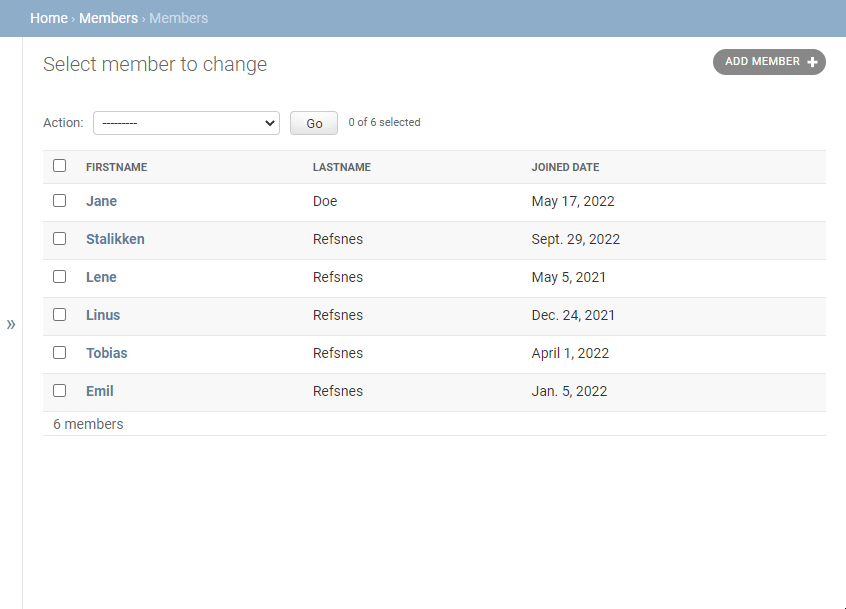This screenshot has width=846, height=609.
Task: Edit the member named Emil
Action: (99, 391)
